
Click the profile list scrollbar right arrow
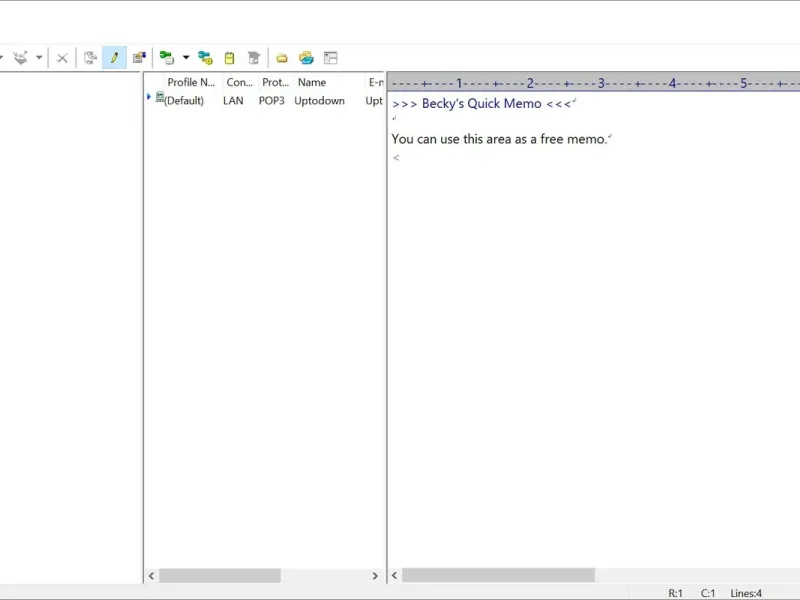[x=375, y=576]
